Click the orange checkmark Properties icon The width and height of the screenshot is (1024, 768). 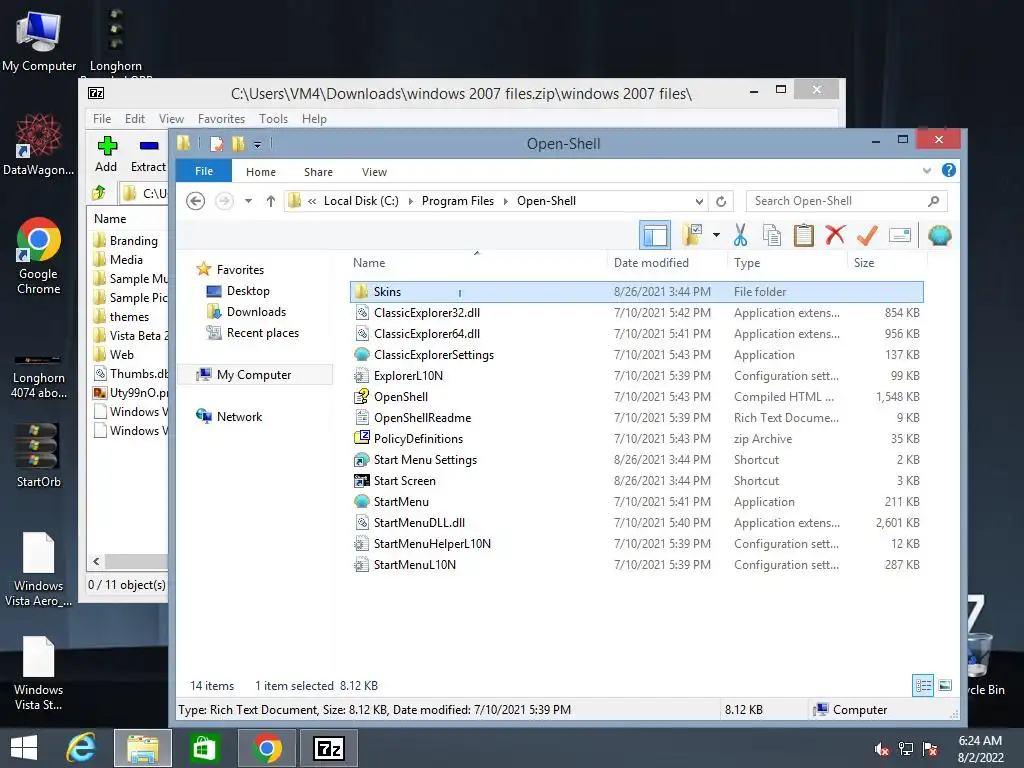click(867, 235)
